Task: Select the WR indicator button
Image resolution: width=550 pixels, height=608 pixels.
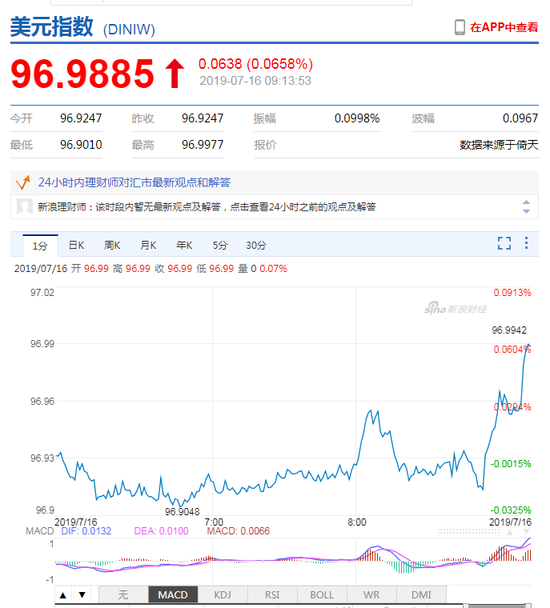Action: pyautogui.click(x=372, y=594)
